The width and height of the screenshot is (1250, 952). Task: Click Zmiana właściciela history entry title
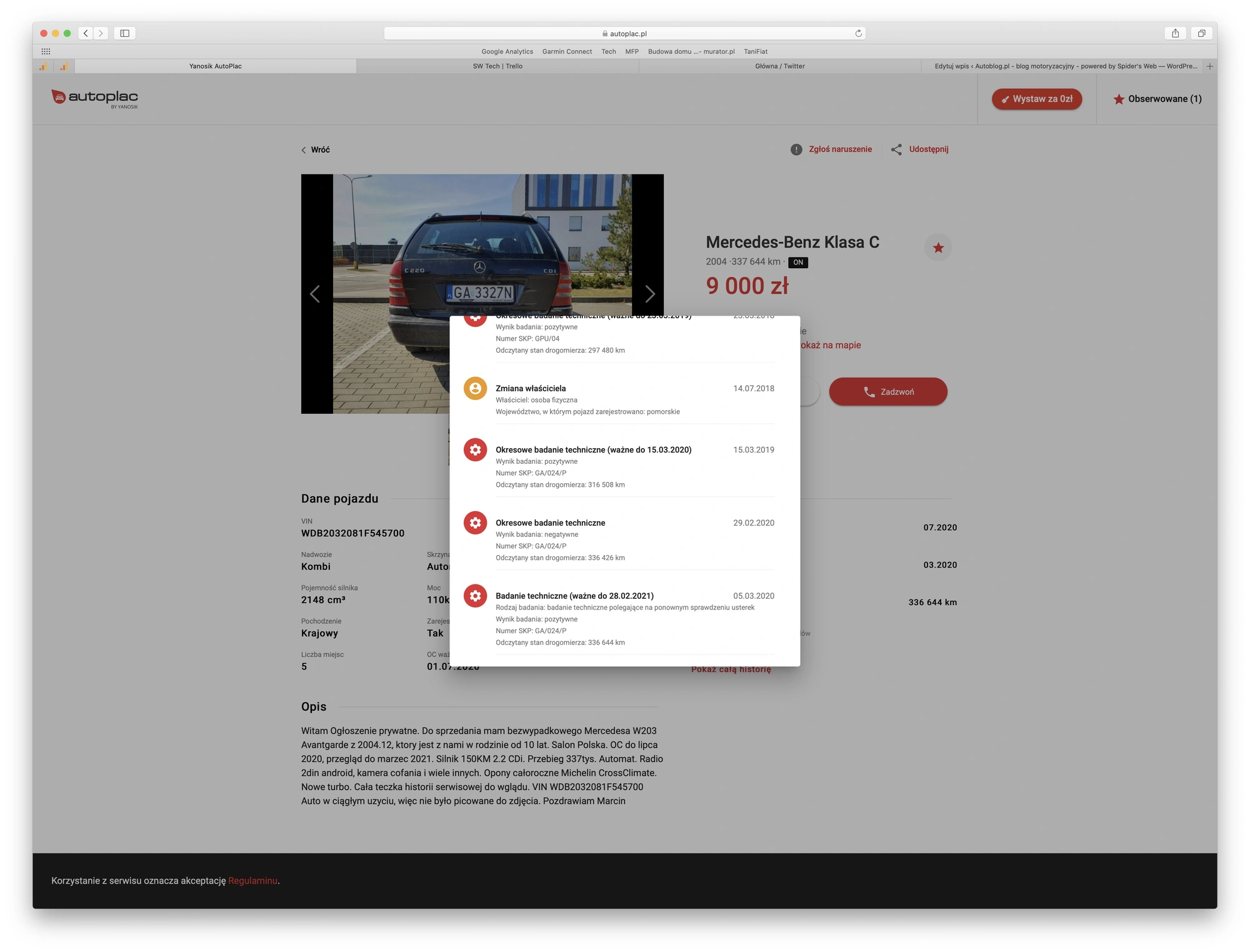tap(531, 388)
